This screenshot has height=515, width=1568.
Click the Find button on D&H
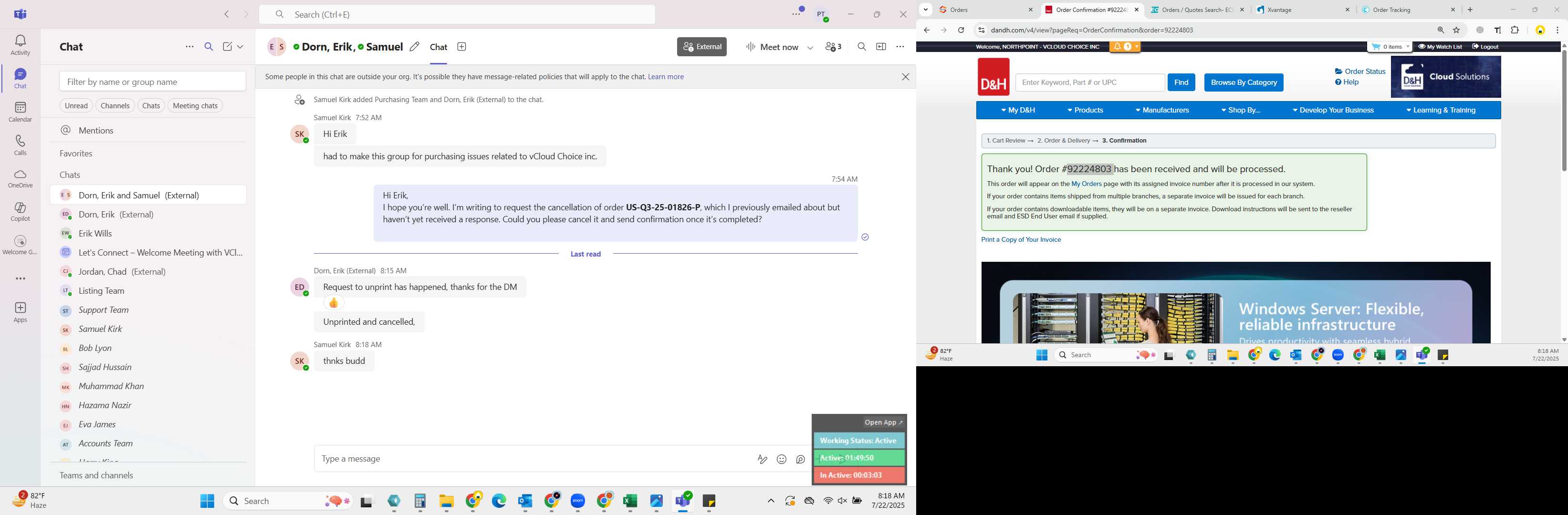tap(1181, 82)
